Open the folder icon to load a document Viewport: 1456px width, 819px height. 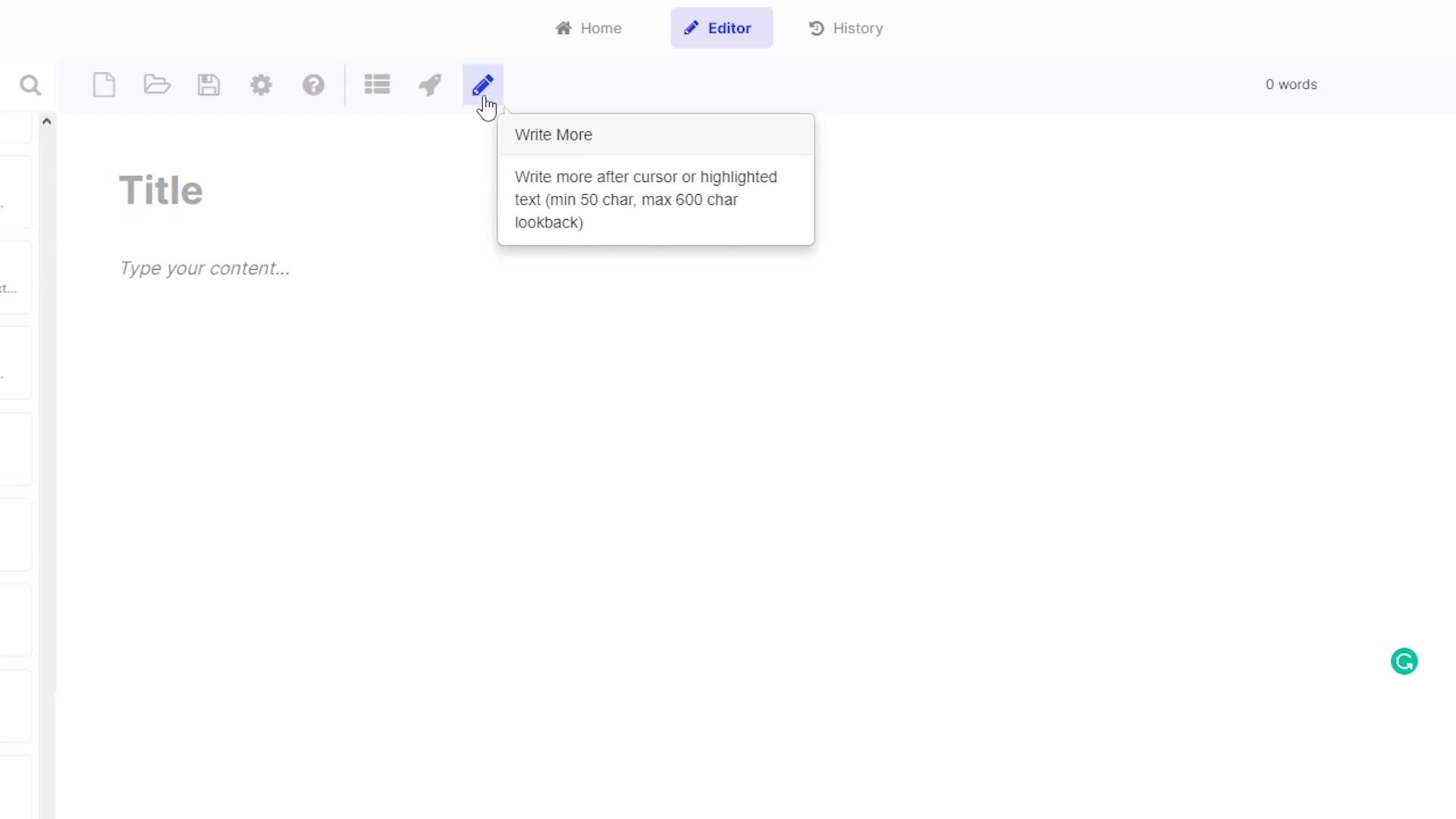pyautogui.click(x=157, y=85)
